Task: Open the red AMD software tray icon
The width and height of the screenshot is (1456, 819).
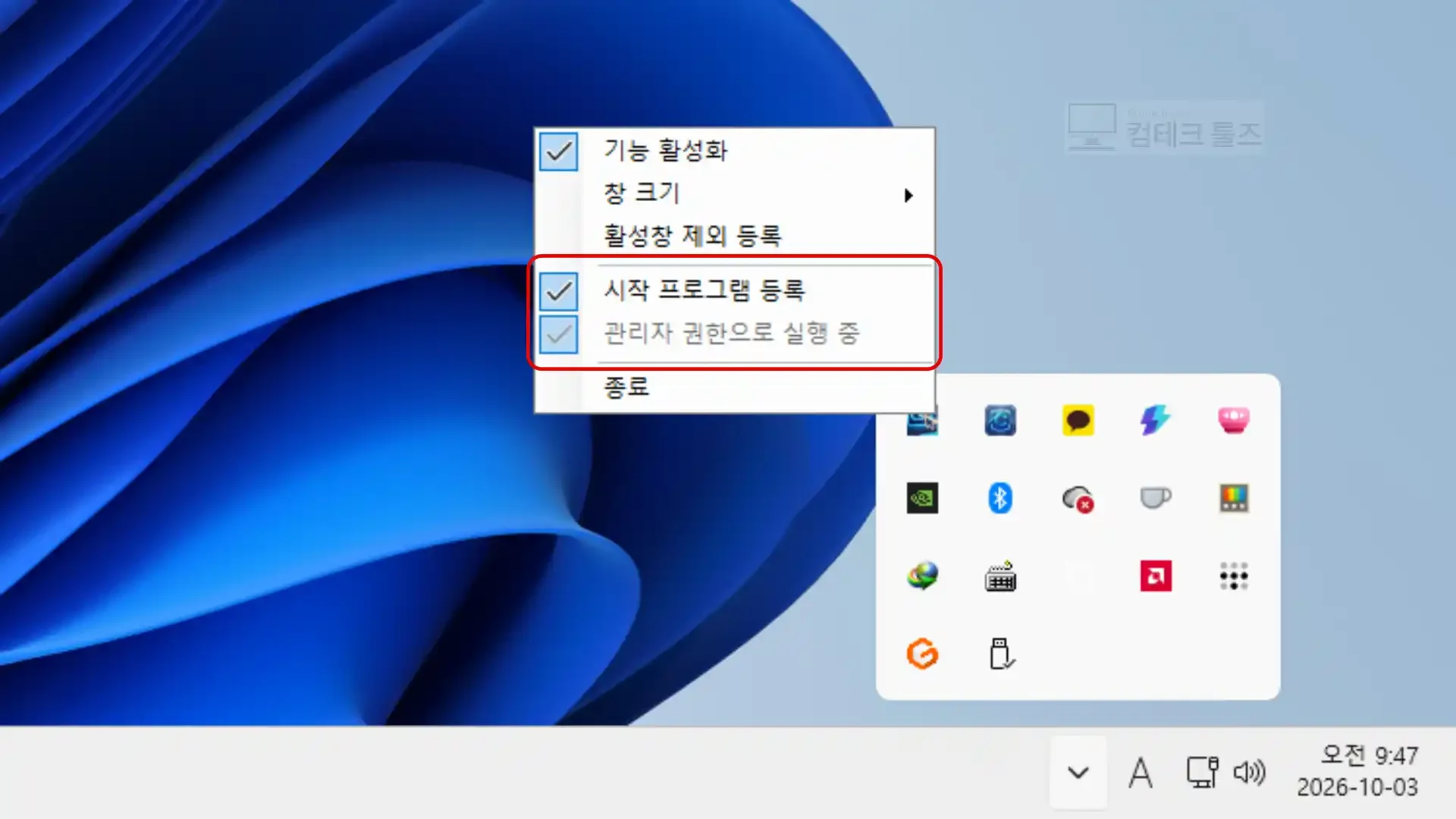Action: tap(1156, 576)
